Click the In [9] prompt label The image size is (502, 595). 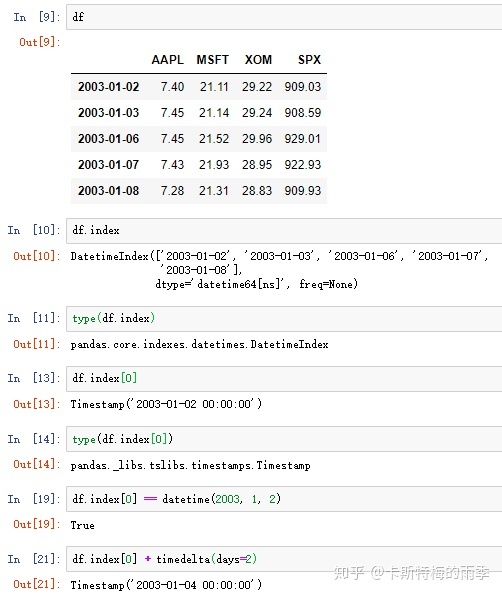(x=37, y=17)
